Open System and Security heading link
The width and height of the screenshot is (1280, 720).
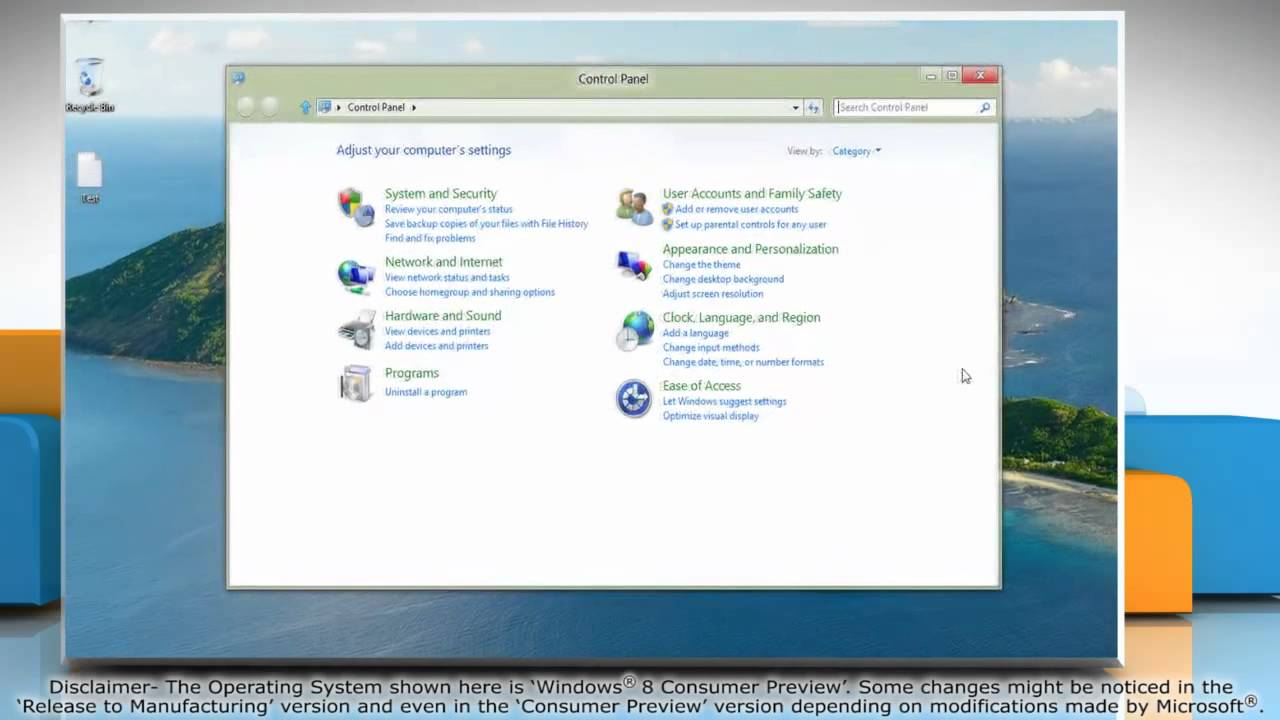[x=441, y=194]
